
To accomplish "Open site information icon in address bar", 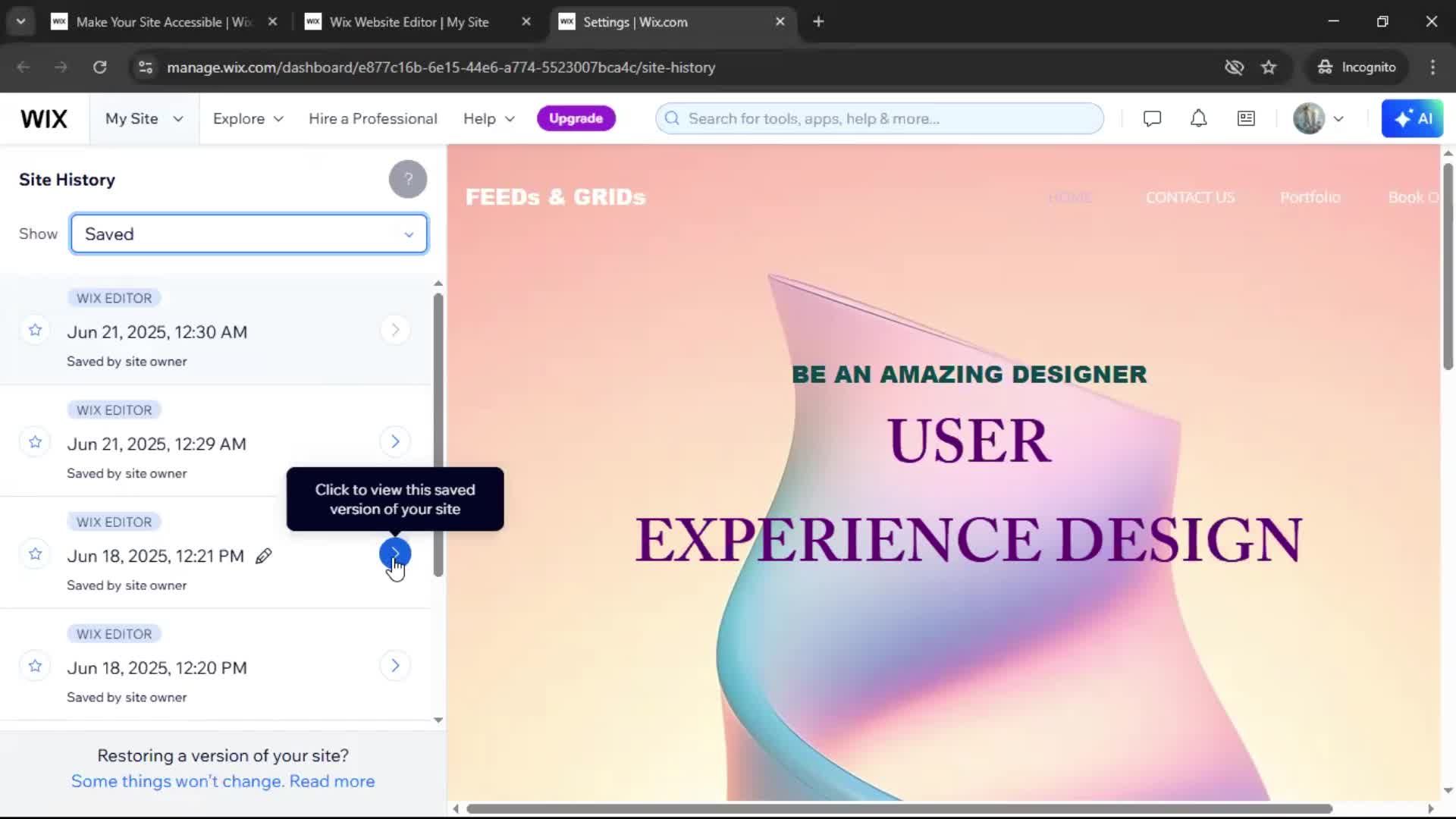I will click(x=145, y=67).
